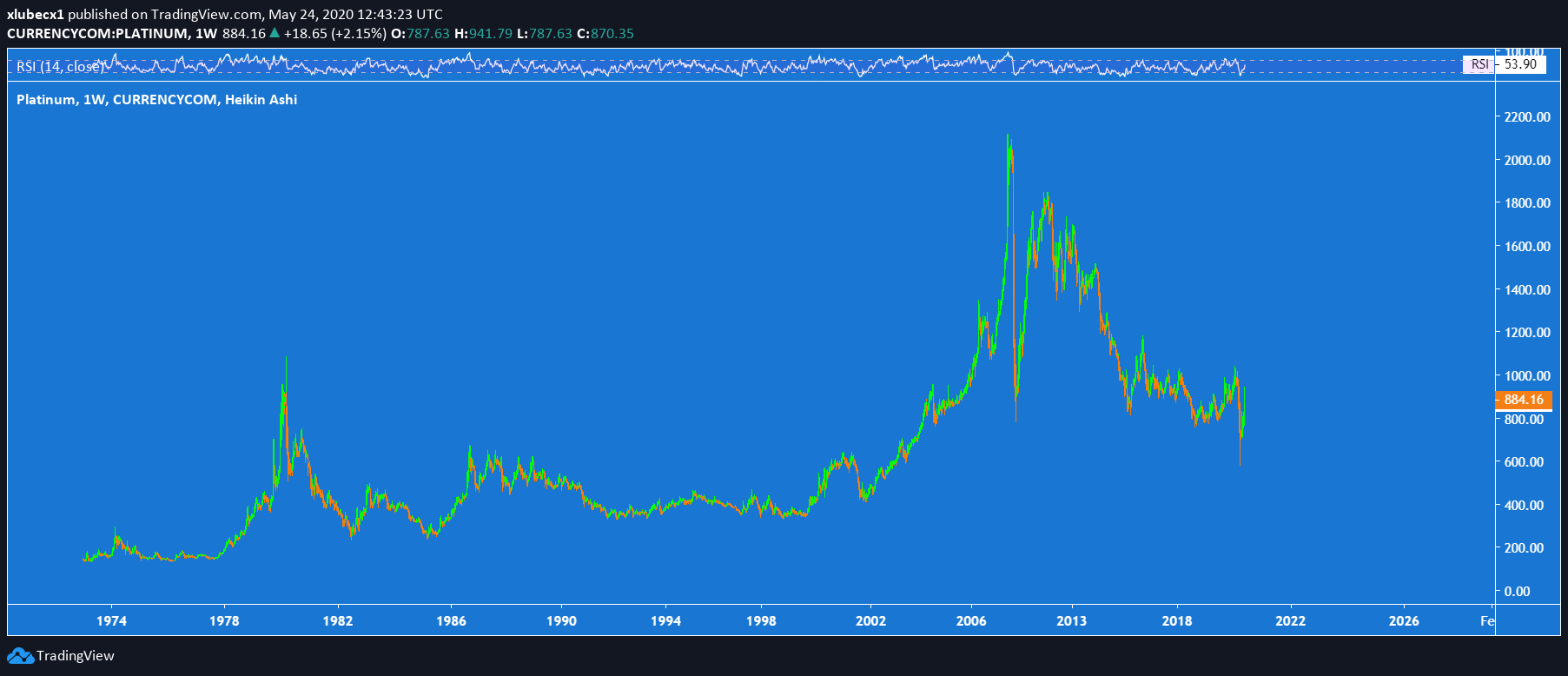Select the Platinum Heikin Ashi chart title
The height and width of the screenshot is (676, 1568).
pos(156,100)
